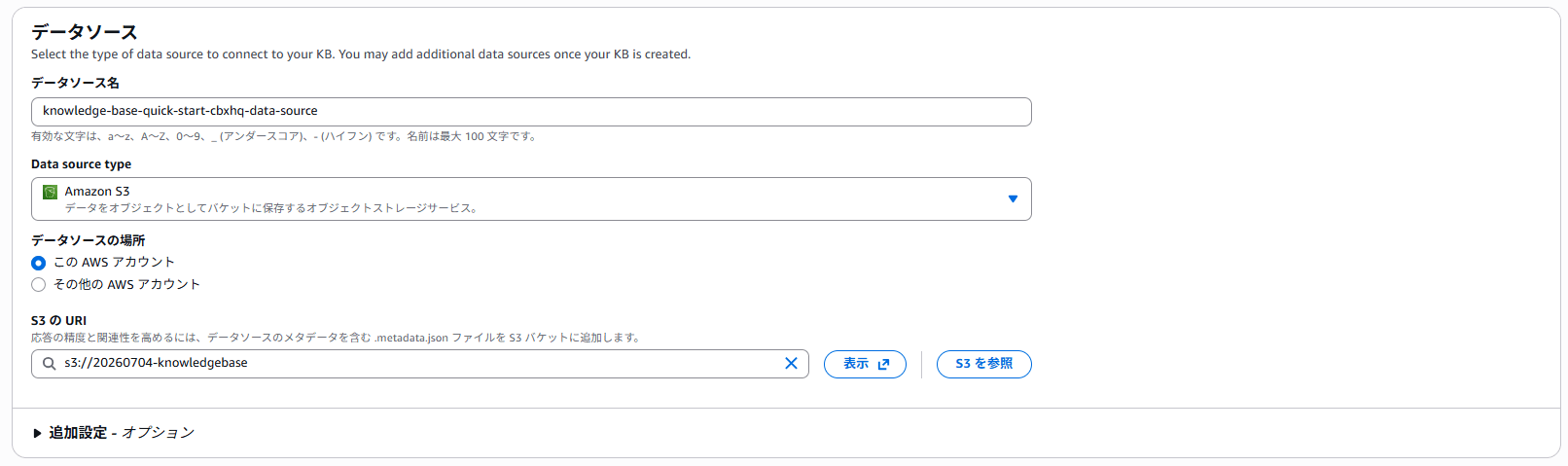
Task: Select the この AWS アカウント radio button
Action: coord(39,263)
